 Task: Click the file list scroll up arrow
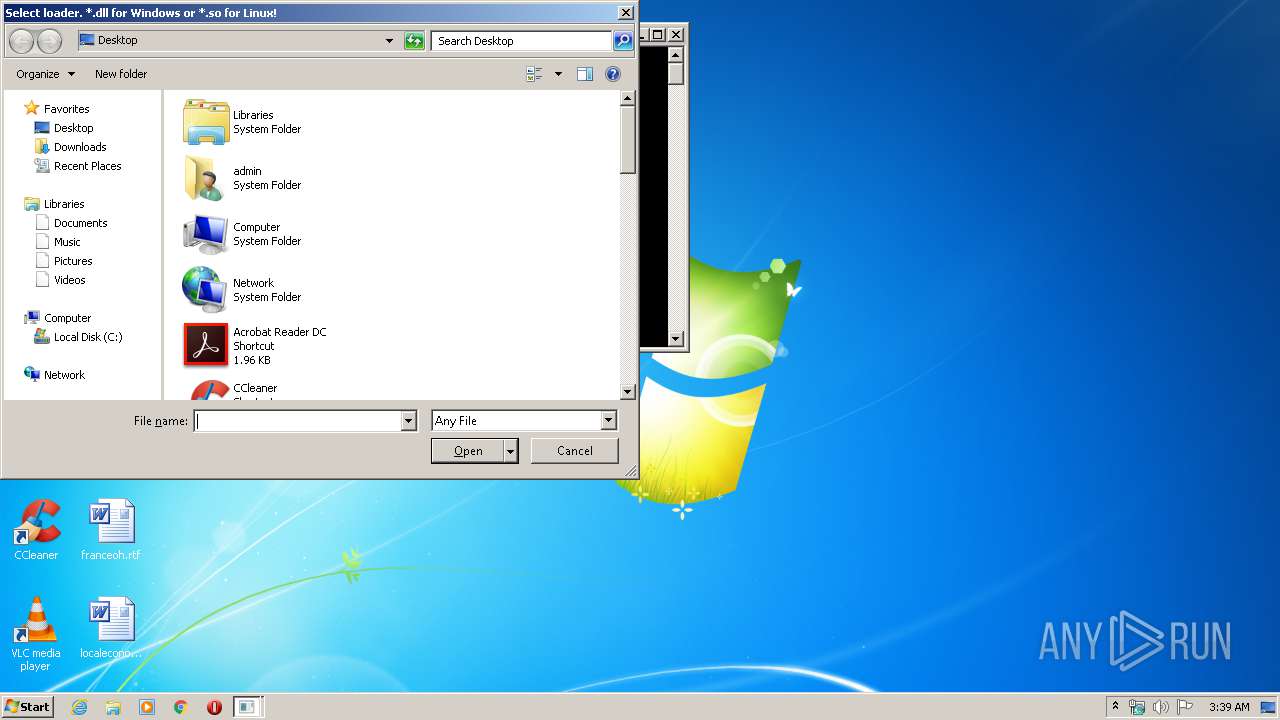(628, 98)
